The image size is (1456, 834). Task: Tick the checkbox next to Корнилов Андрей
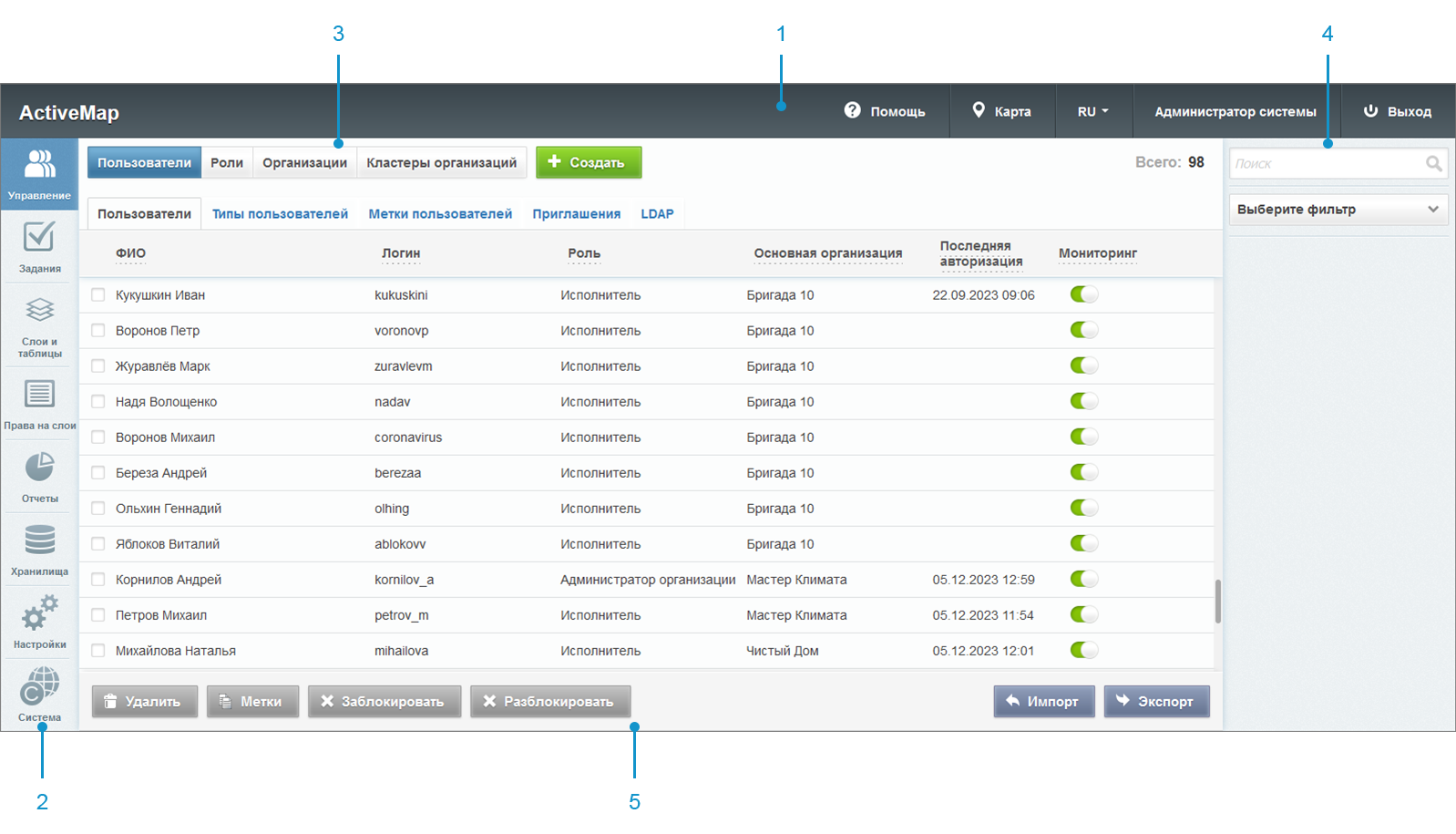click(98, 580)
